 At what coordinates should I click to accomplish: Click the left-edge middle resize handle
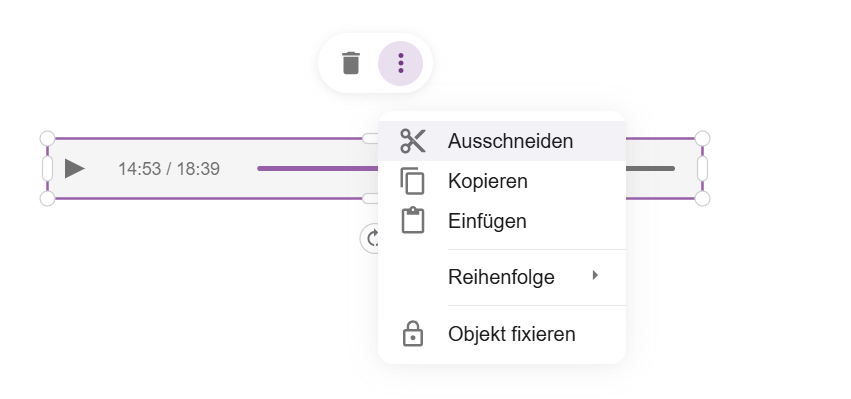(x=48, y=168)
